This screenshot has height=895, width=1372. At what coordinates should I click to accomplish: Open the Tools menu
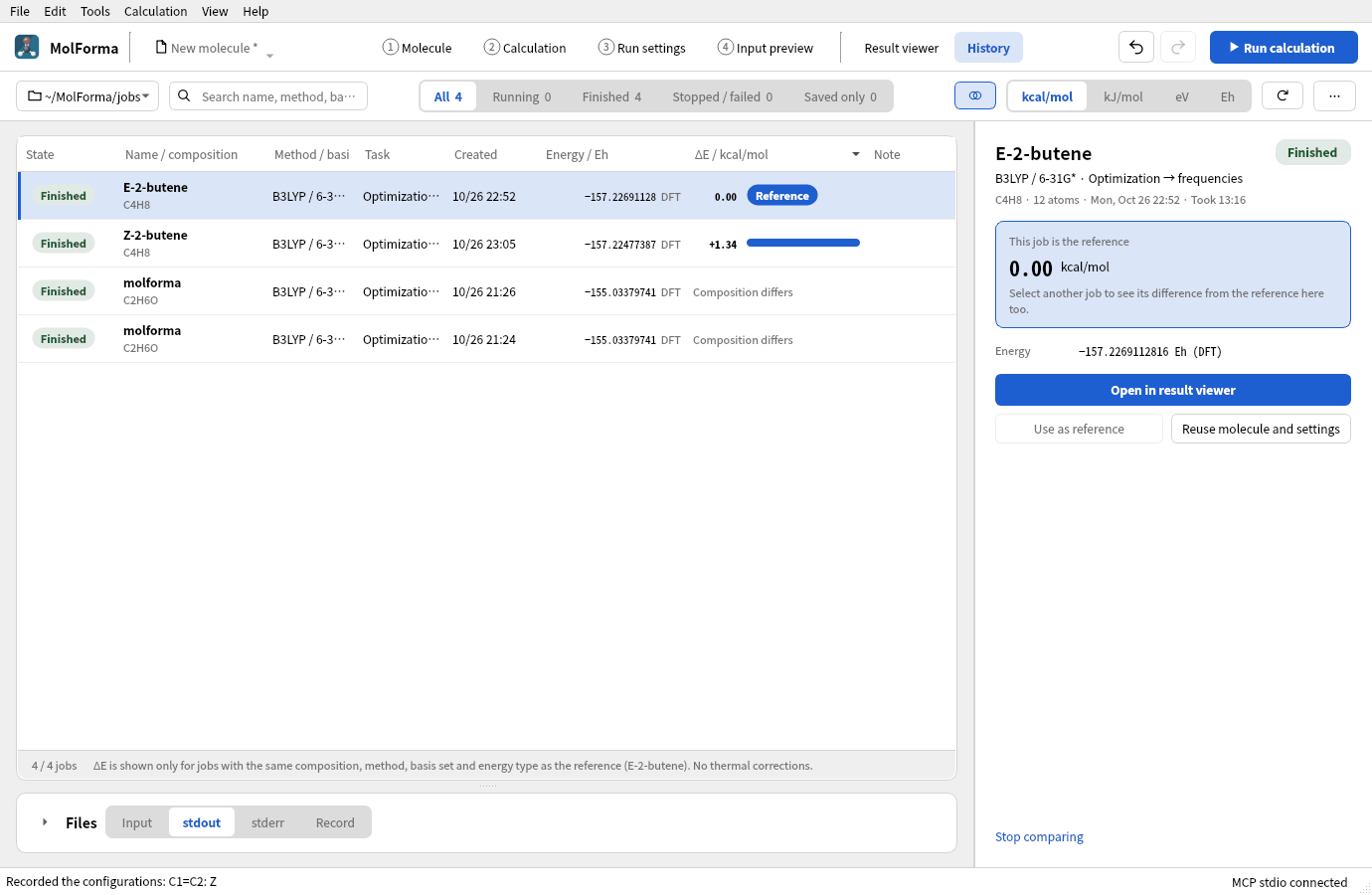coord(95,11)
